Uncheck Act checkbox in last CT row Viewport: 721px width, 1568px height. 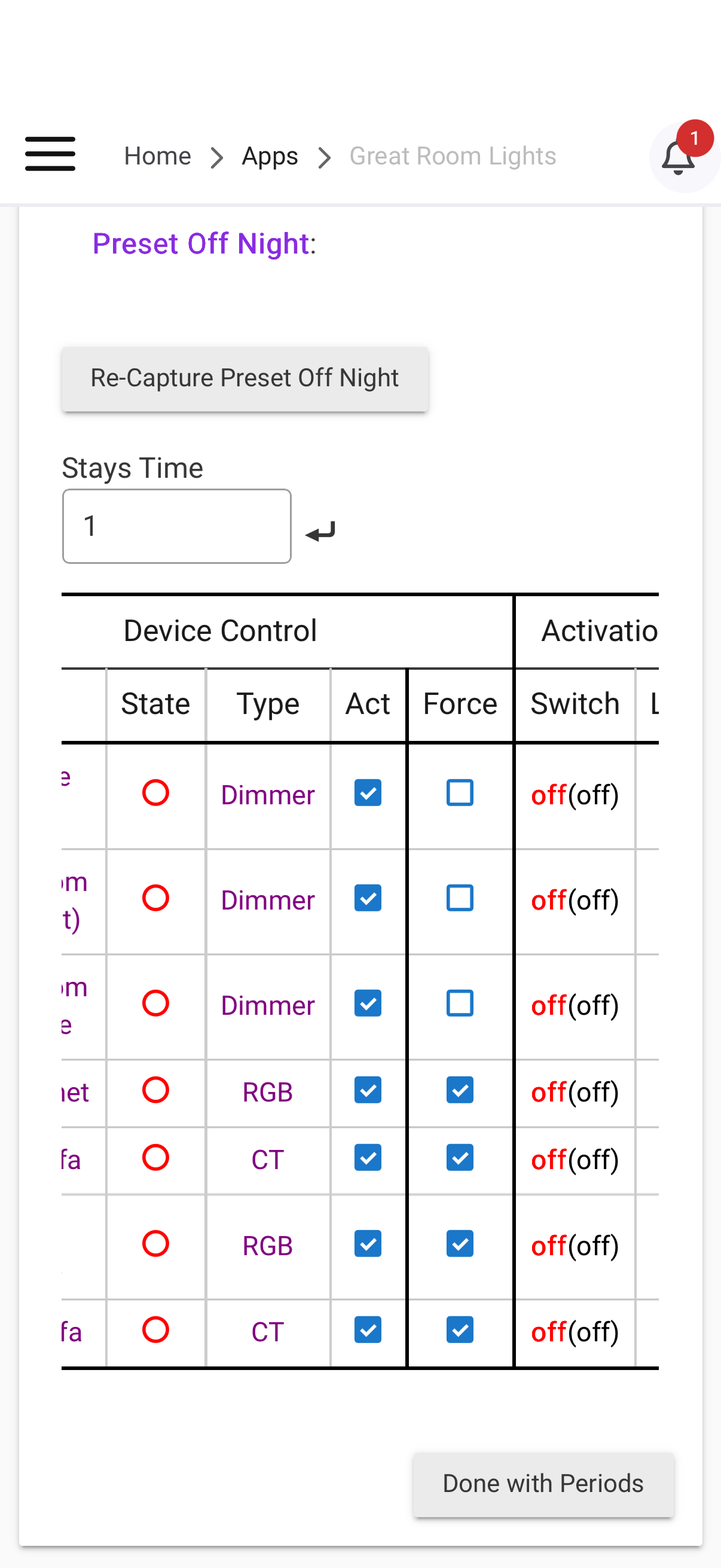(368, 1329)
